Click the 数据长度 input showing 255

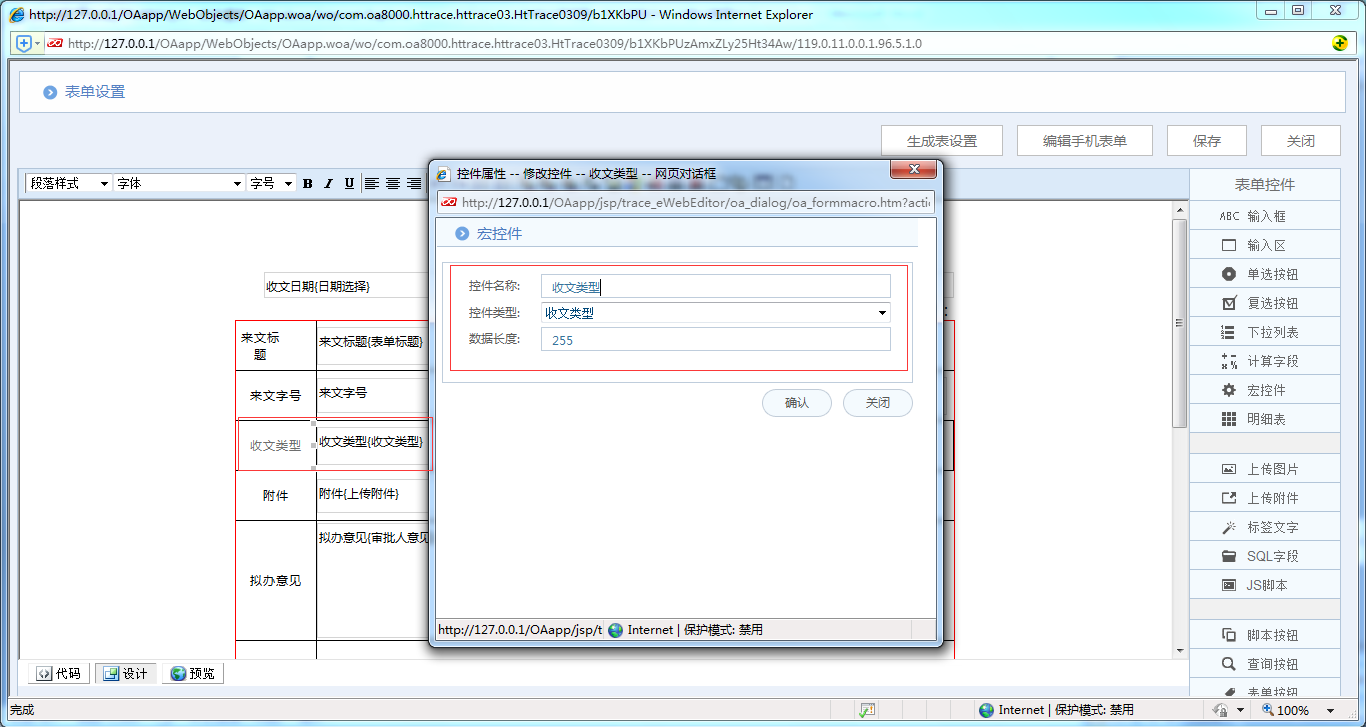click(714, 338)
